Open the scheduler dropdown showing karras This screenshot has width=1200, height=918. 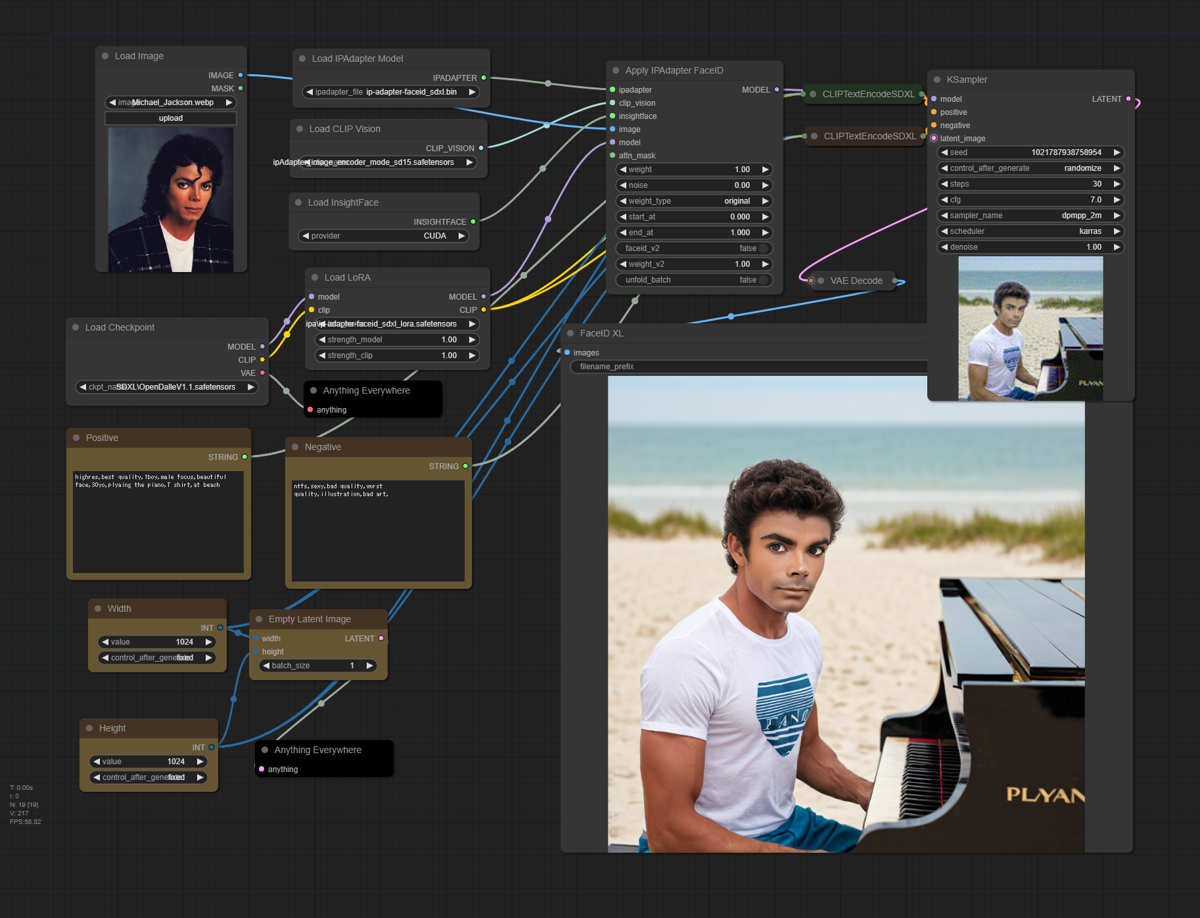click(1031, 231)
